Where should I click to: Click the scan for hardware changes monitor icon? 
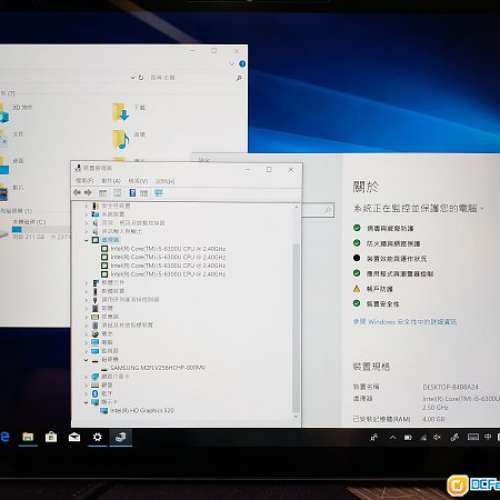click(x=159, y=193)
